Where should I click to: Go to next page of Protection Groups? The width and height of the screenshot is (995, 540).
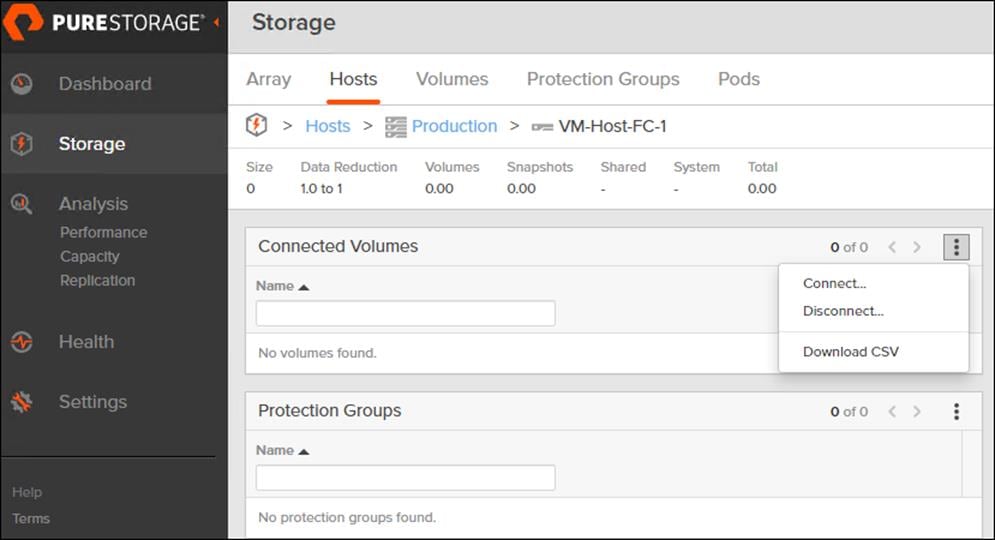(917, 411)
